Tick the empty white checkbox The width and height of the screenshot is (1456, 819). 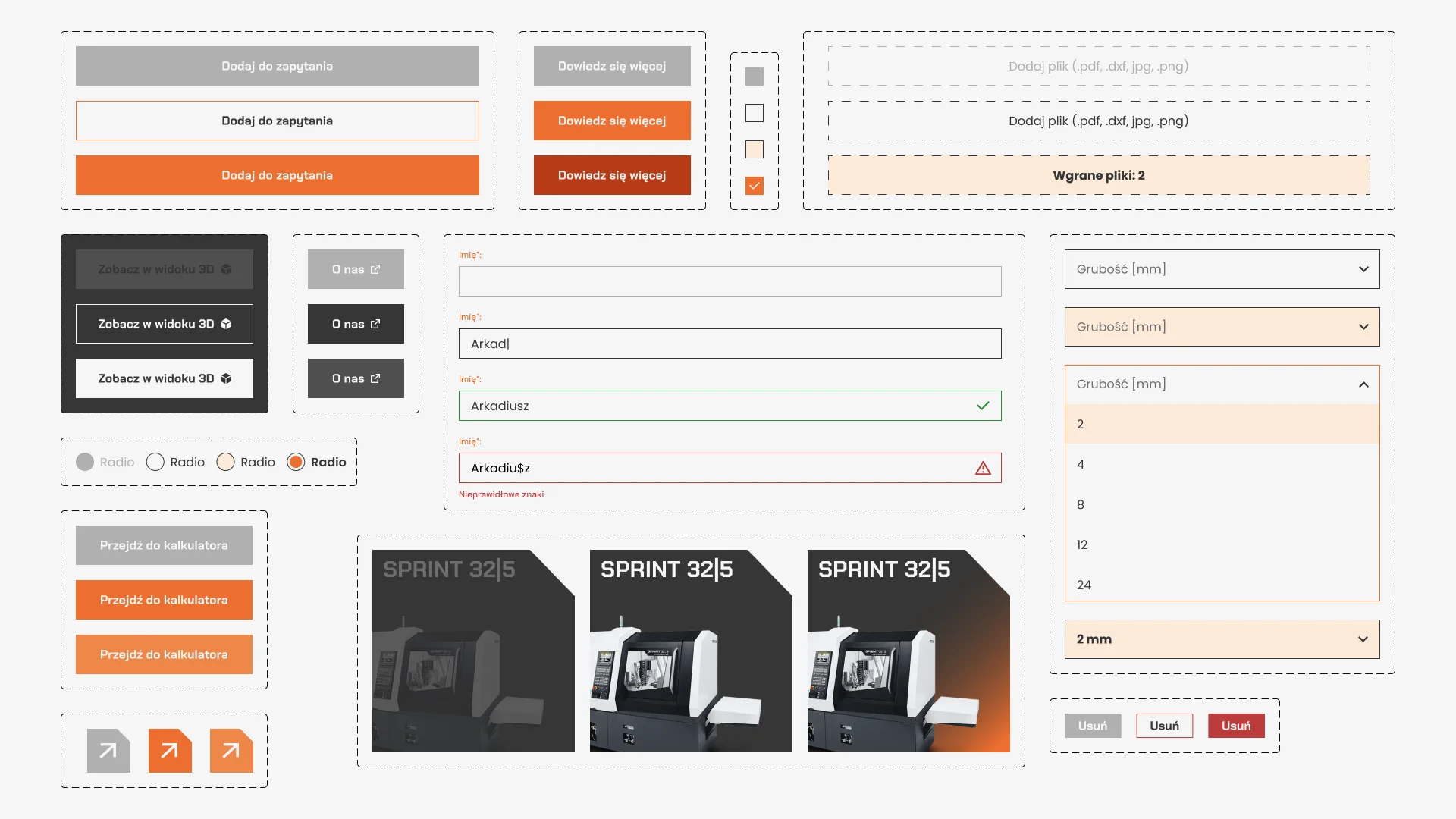coord(755,113)
